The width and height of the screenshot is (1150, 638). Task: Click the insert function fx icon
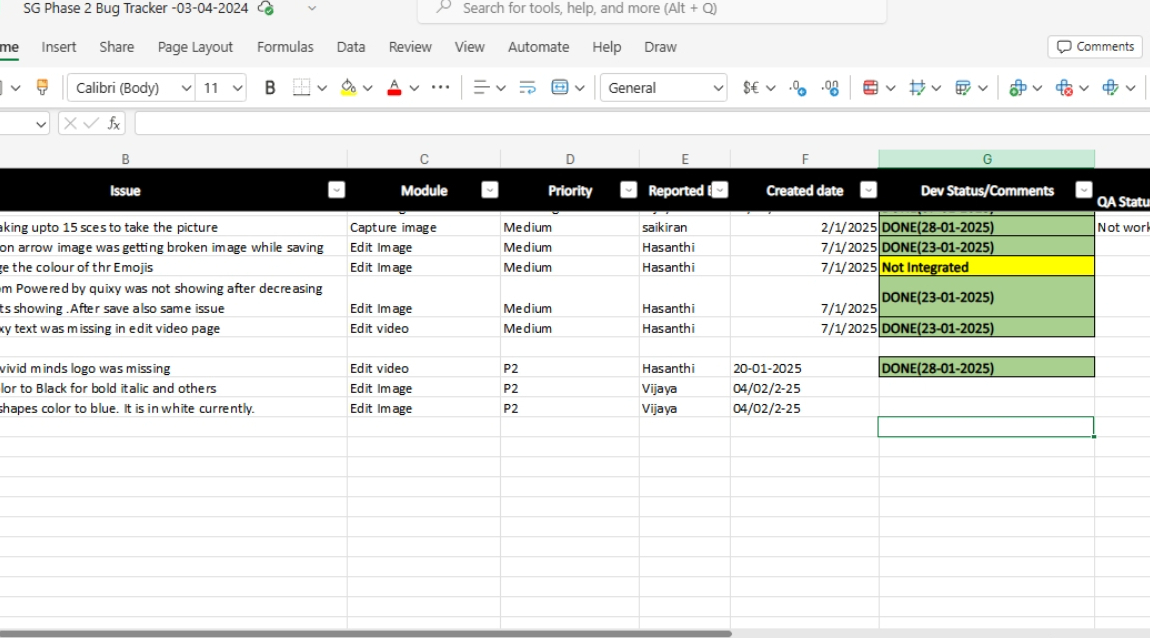click(x=114, y=123)
